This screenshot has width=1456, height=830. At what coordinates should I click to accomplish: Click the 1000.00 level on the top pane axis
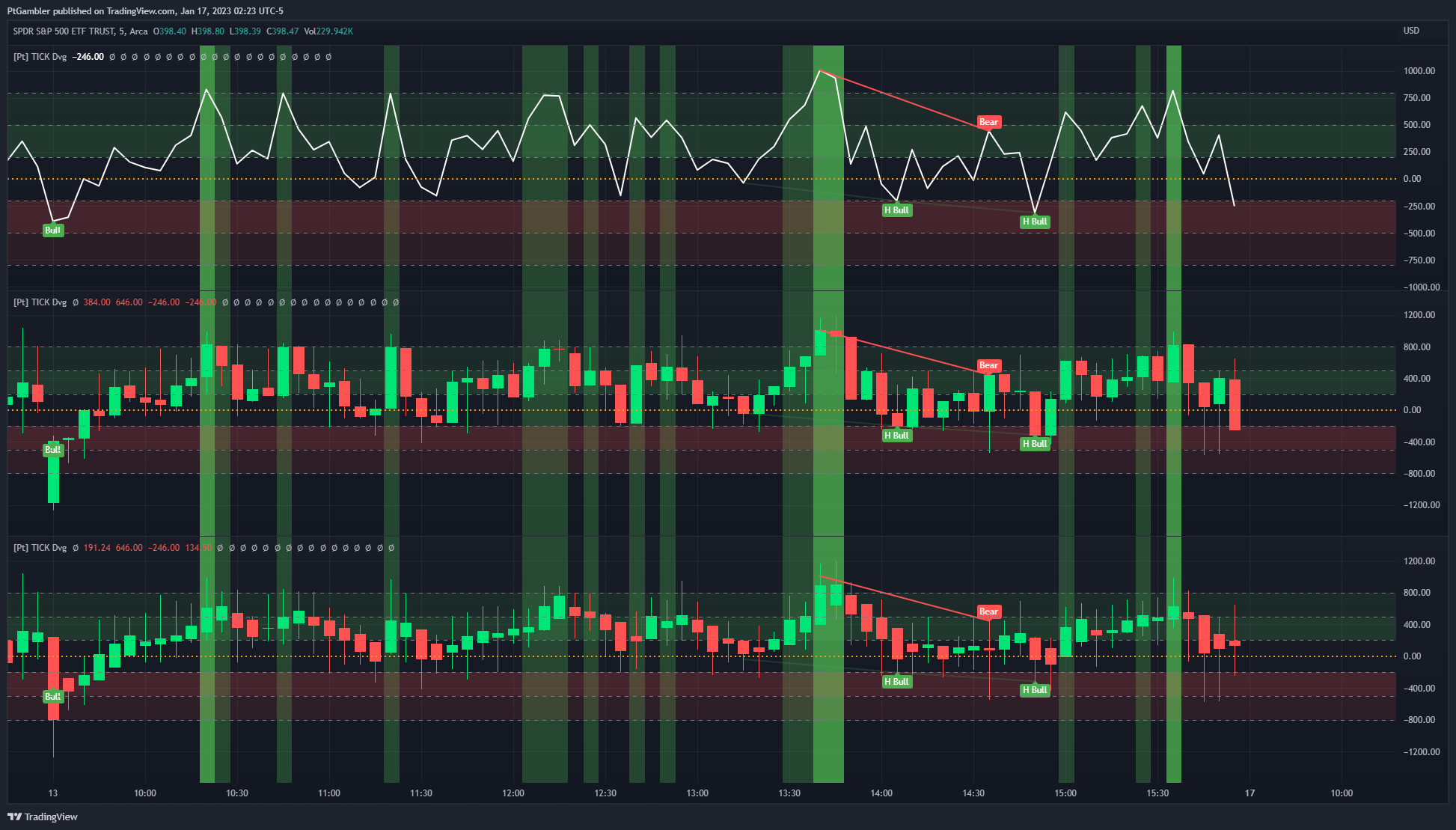(1419, 71)
